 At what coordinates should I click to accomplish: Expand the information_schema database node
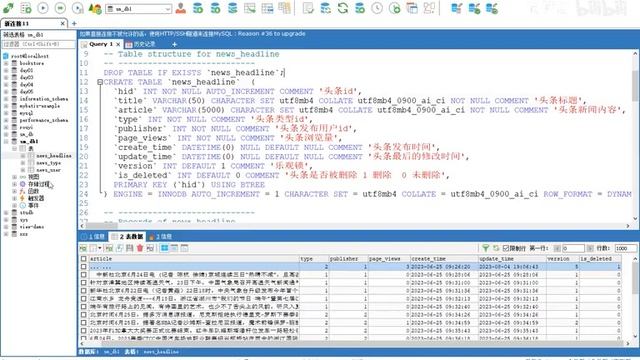pos(6,99)
